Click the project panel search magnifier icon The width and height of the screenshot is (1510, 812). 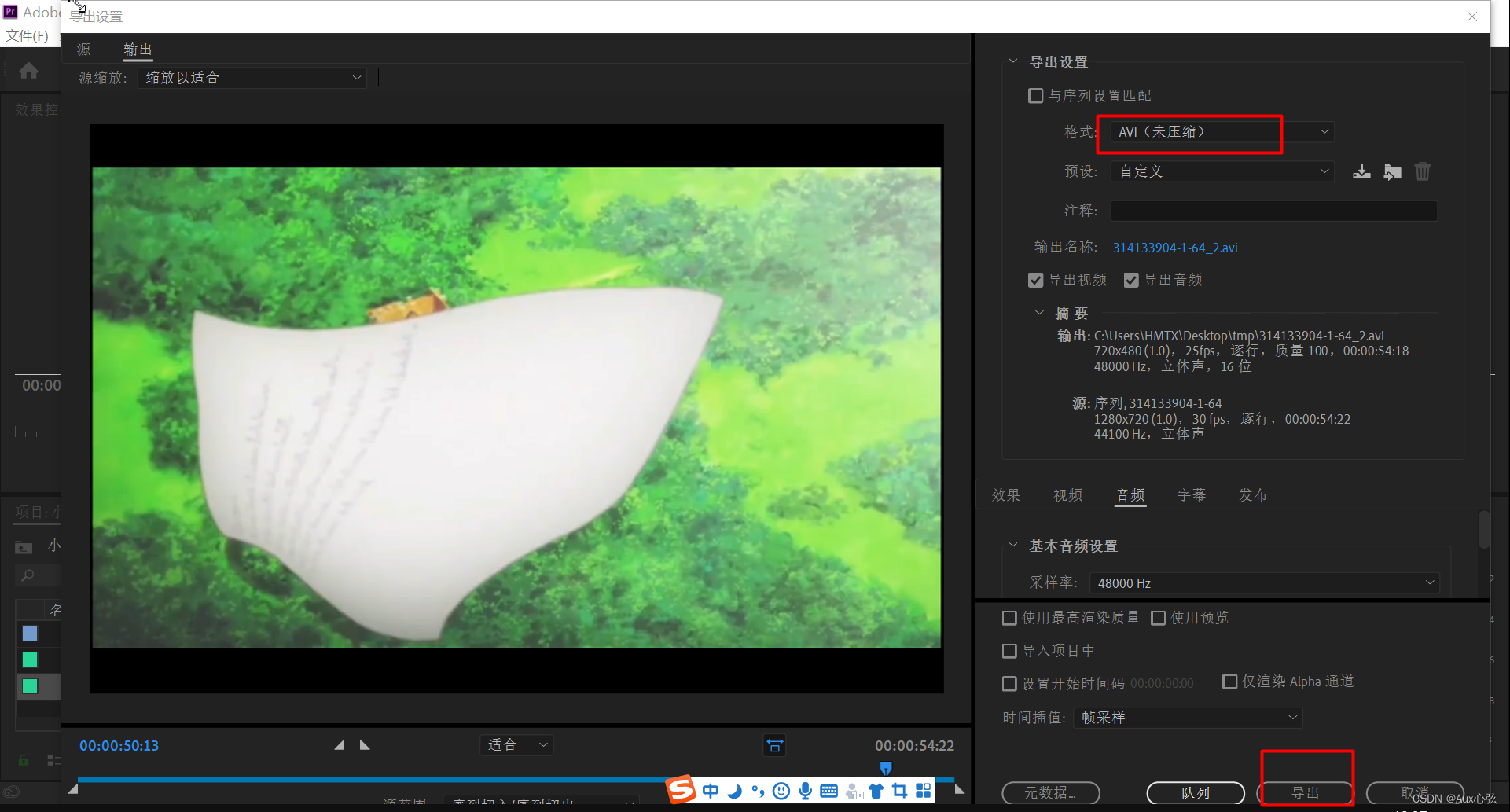(x=28, y=575)
